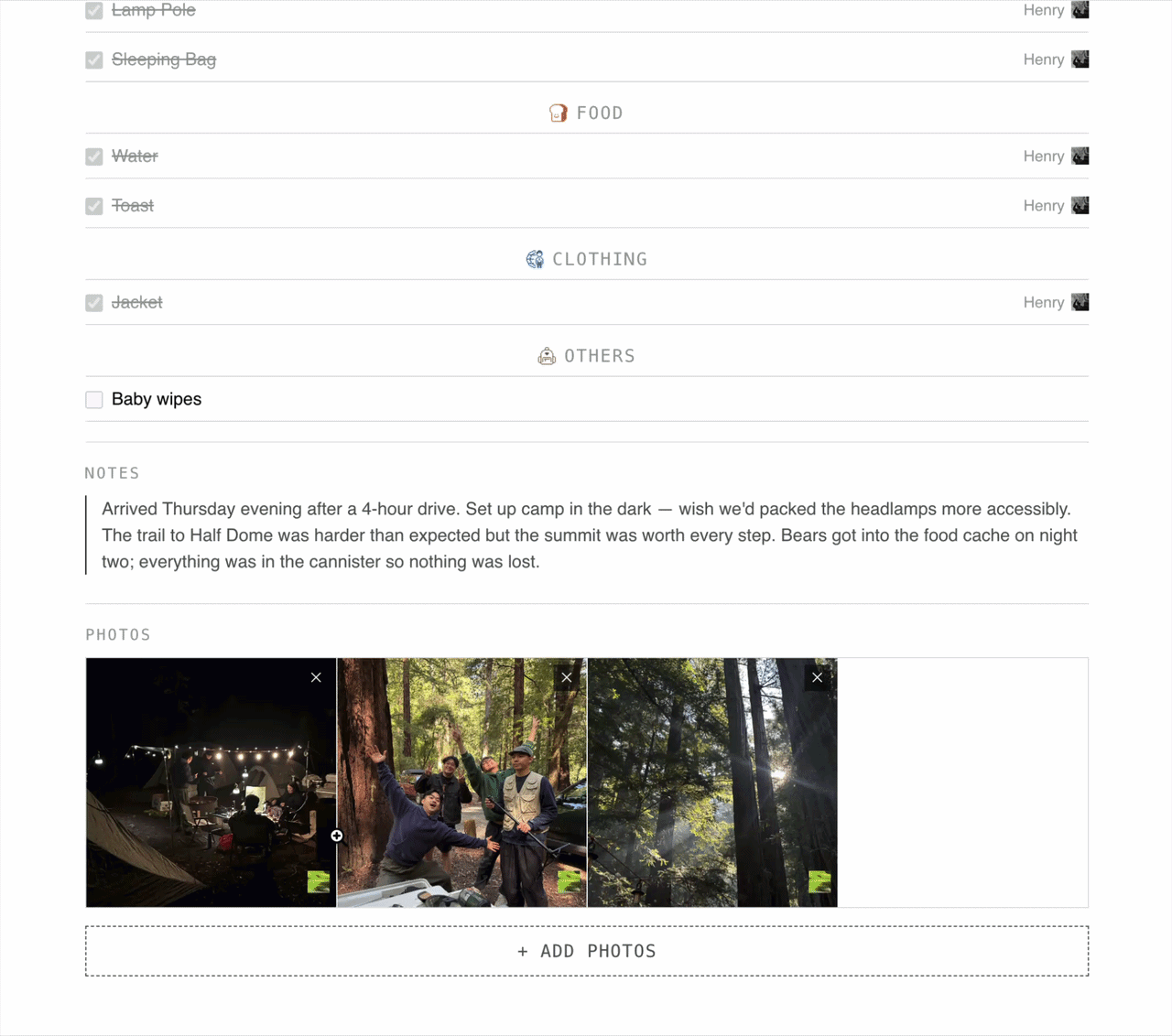Click the backpack icon beside OTHERS heading
The width and height of the screenshot is (1172, 1036).
pyautogui.click(x=547, y=356)
